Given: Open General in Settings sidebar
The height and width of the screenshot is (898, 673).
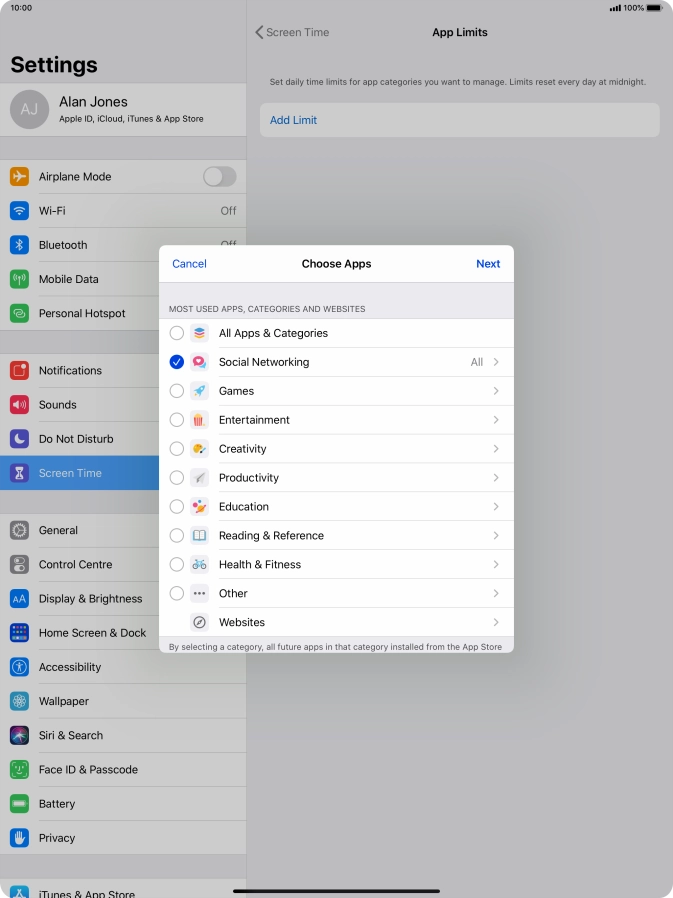Looking at the screenshot, I should pos(58,530).
